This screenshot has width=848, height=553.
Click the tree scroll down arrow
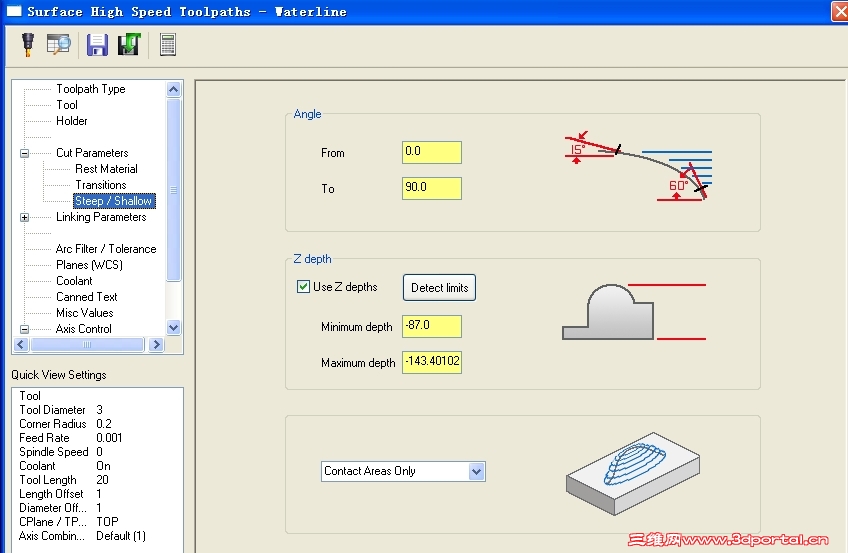point(174,328)
